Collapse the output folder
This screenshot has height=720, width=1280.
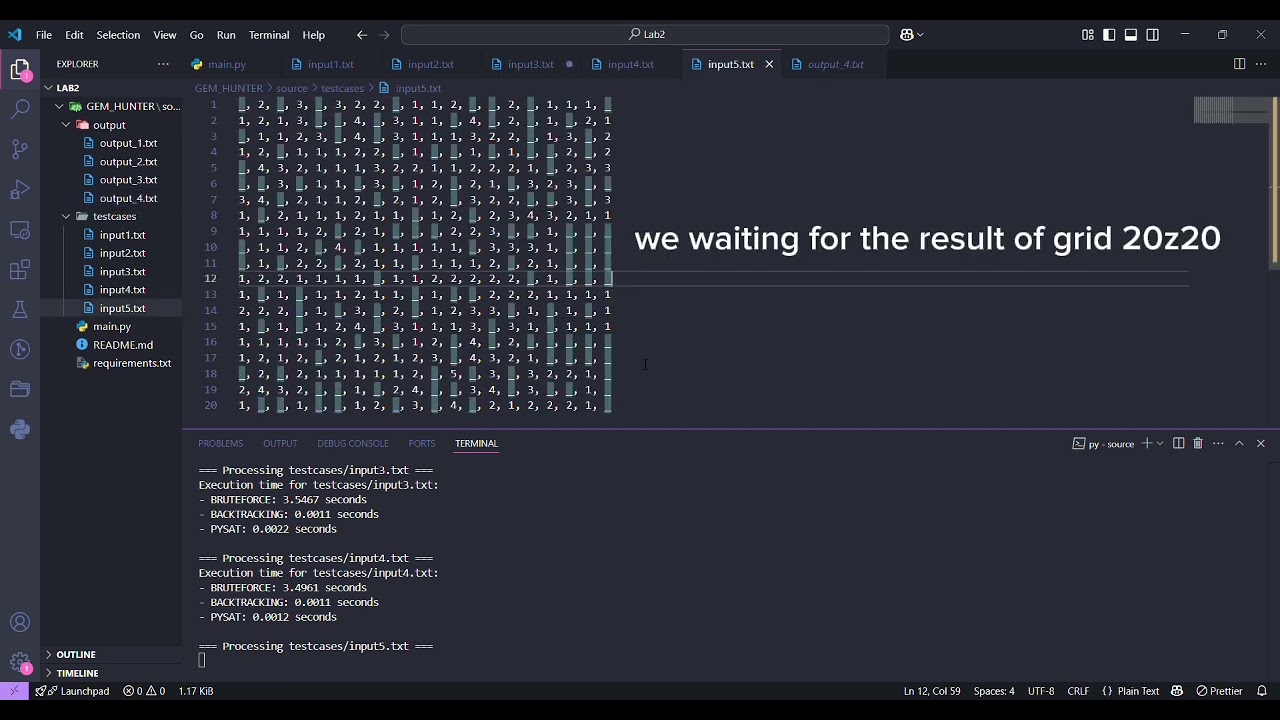[110, 125]
